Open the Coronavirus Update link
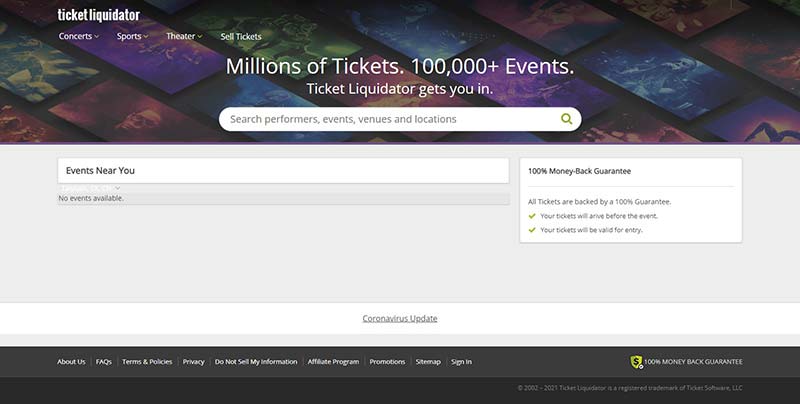The image size is (800, 404). [400, 318]
